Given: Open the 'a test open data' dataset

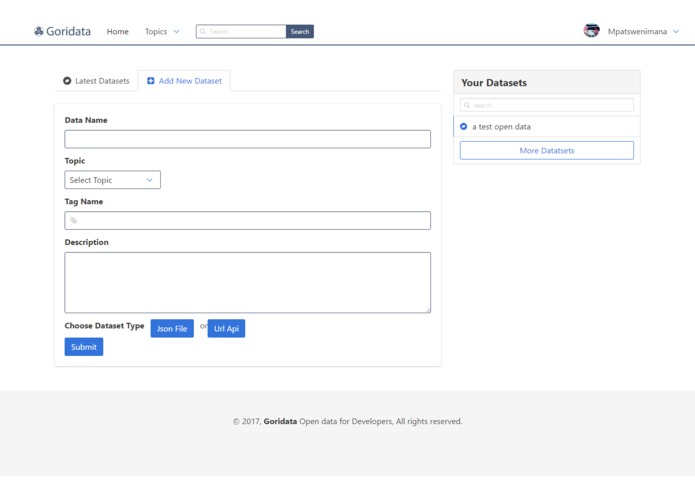Looking at the screenshot, I should pos(547,127).
